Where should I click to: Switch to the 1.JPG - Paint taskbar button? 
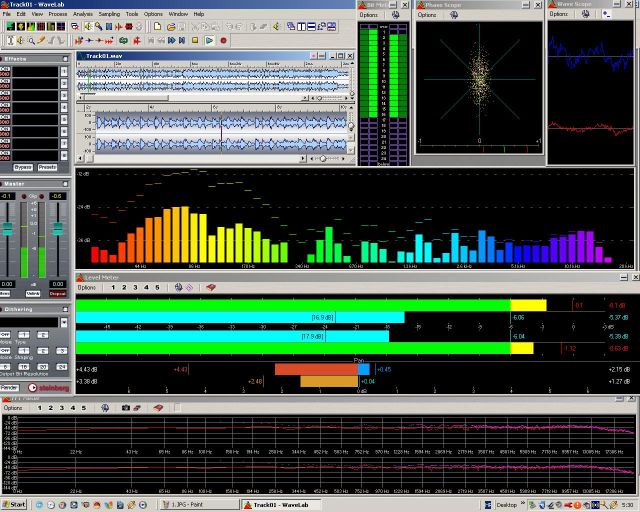[199, 505]
